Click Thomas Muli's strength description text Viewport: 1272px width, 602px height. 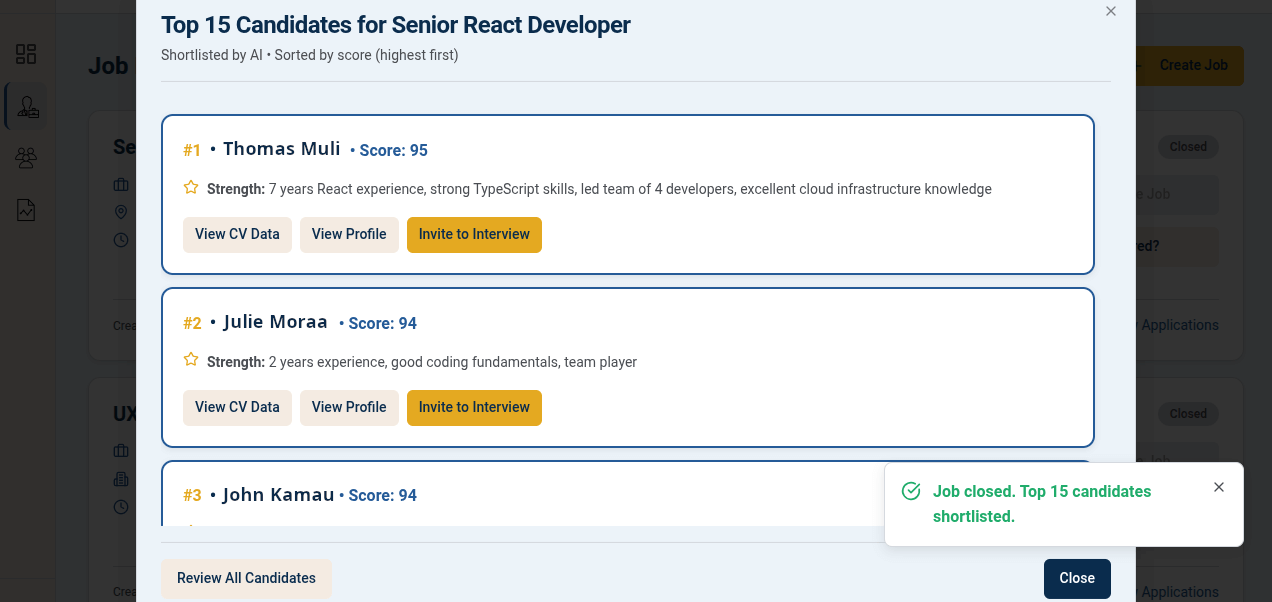[x=630, y=189]
